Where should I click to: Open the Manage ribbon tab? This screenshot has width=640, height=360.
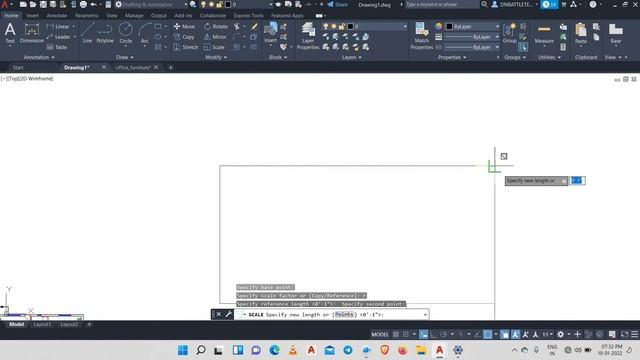click(x=134, y=16)
